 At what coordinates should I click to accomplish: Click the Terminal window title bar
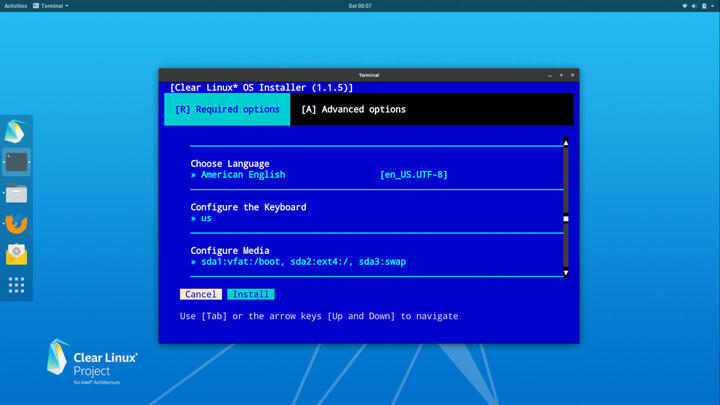pyautogui.click(x=369, y=75)
